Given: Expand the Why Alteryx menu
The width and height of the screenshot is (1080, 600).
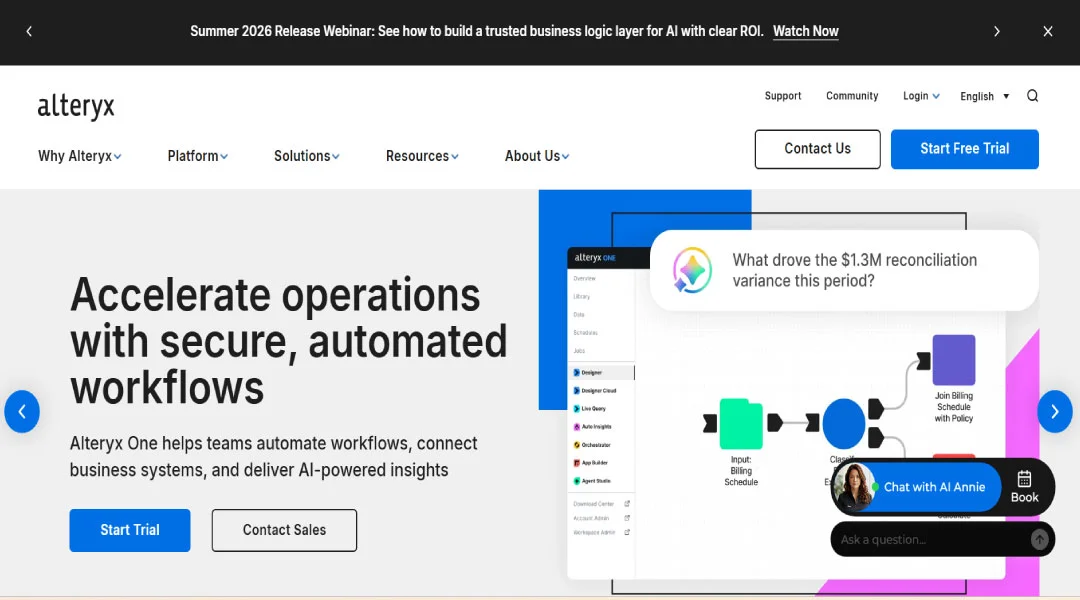Looking at the screenshot, I should click(x=79, y=156).
